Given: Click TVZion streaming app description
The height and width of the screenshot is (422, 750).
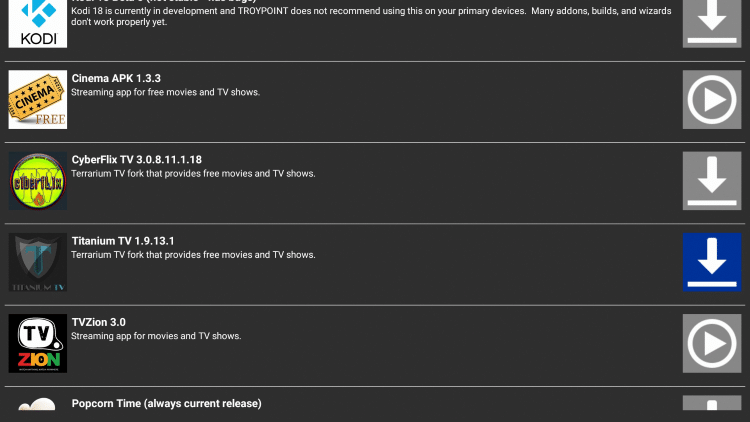Looking at the screenshot, I should (156, 336).
